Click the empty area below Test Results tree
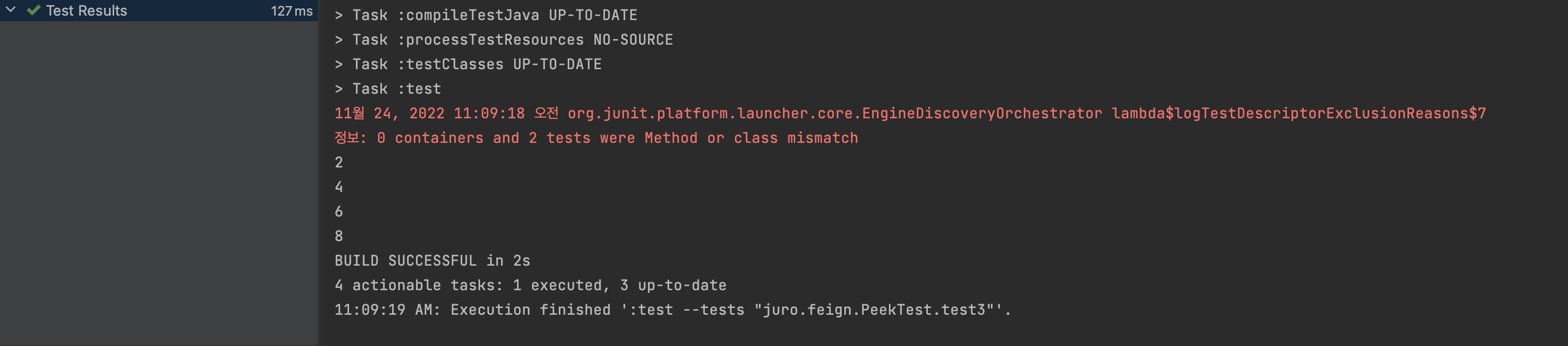This screenshot has height=346, width=1568. pos(158,182)
